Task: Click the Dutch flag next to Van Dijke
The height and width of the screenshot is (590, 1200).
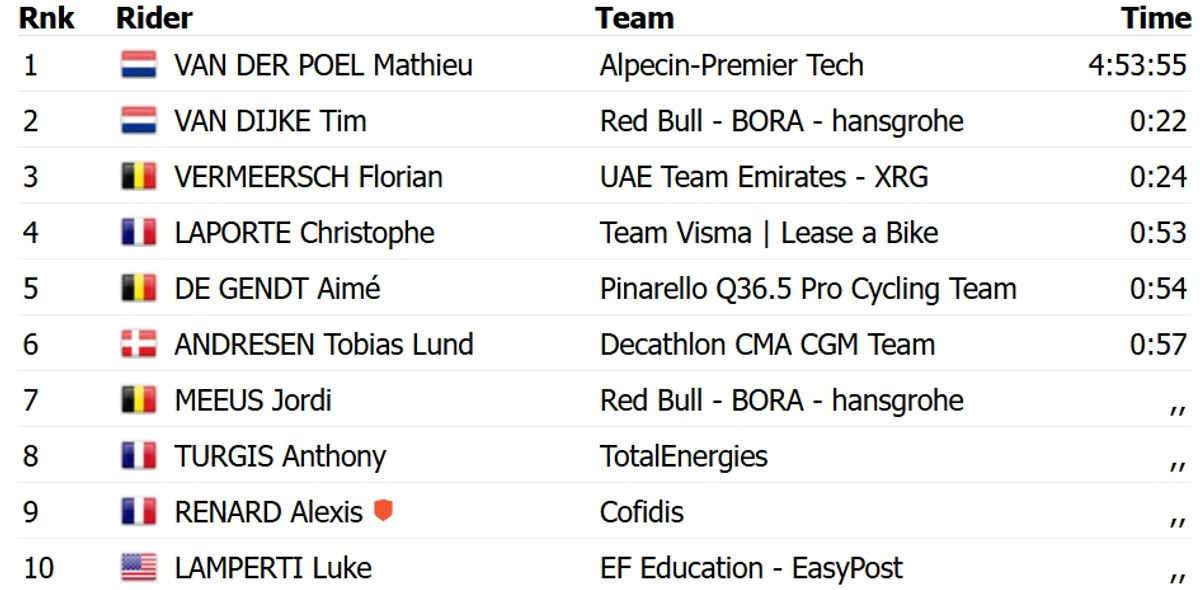Action: [138, 121]
